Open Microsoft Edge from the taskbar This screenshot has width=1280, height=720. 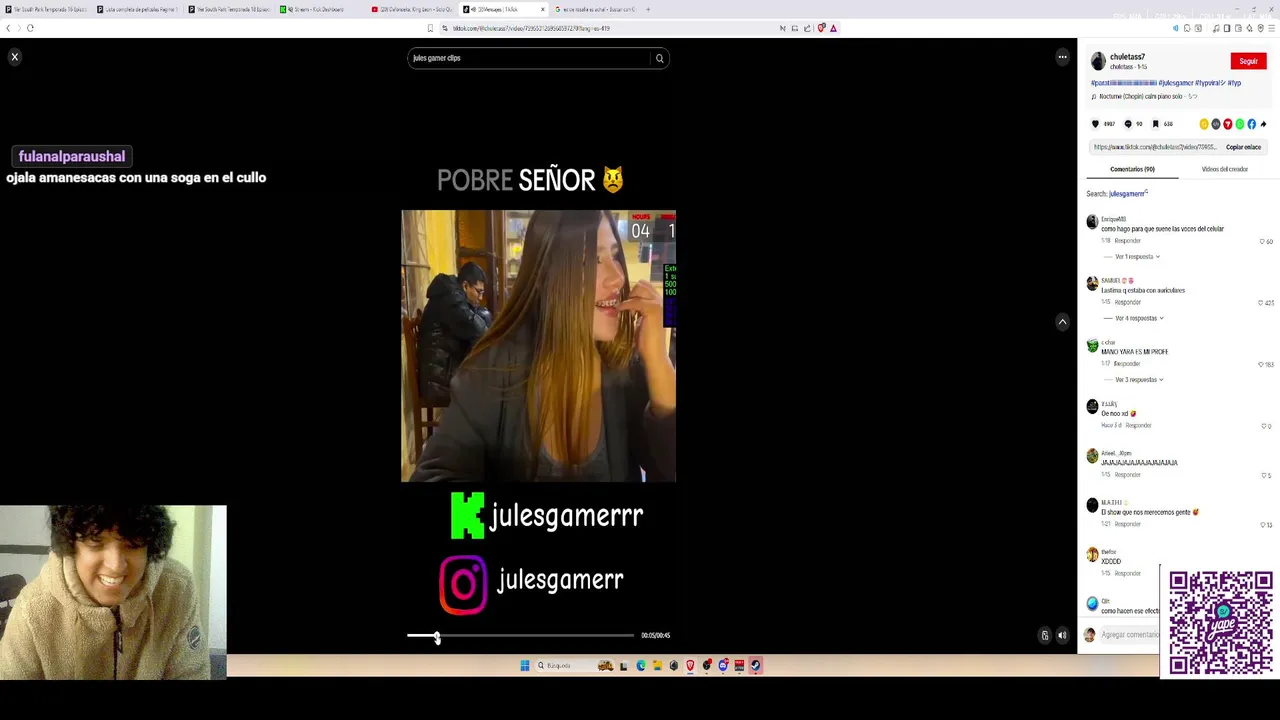point(641,665)
